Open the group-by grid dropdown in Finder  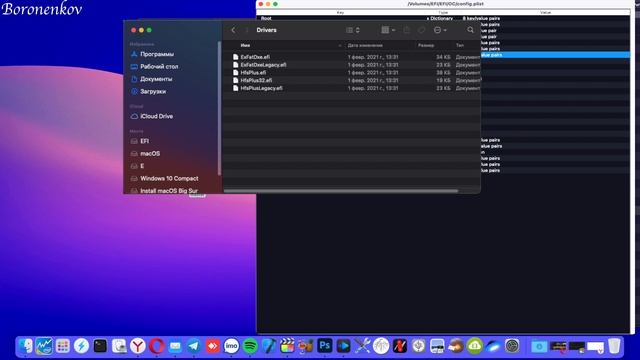[x=388, y=30]
